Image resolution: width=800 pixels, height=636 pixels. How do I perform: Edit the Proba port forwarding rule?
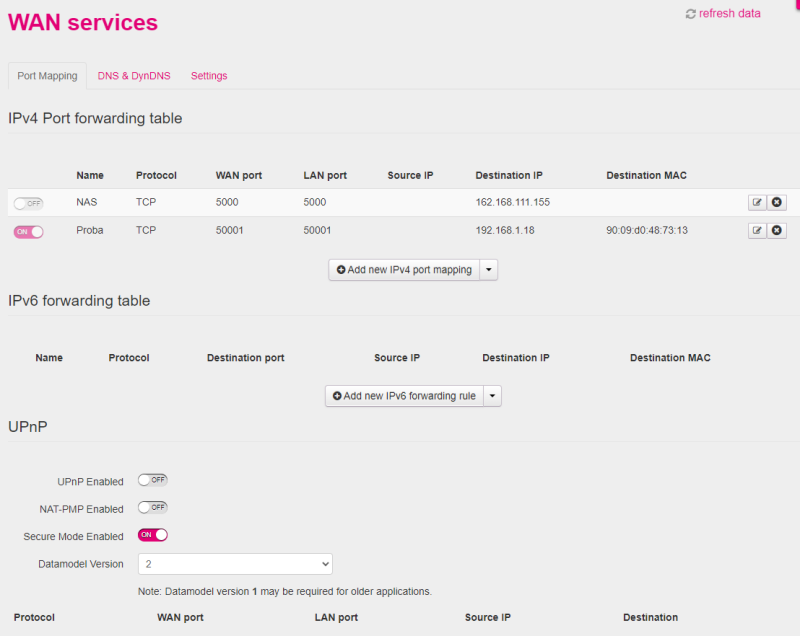[757, 231]
